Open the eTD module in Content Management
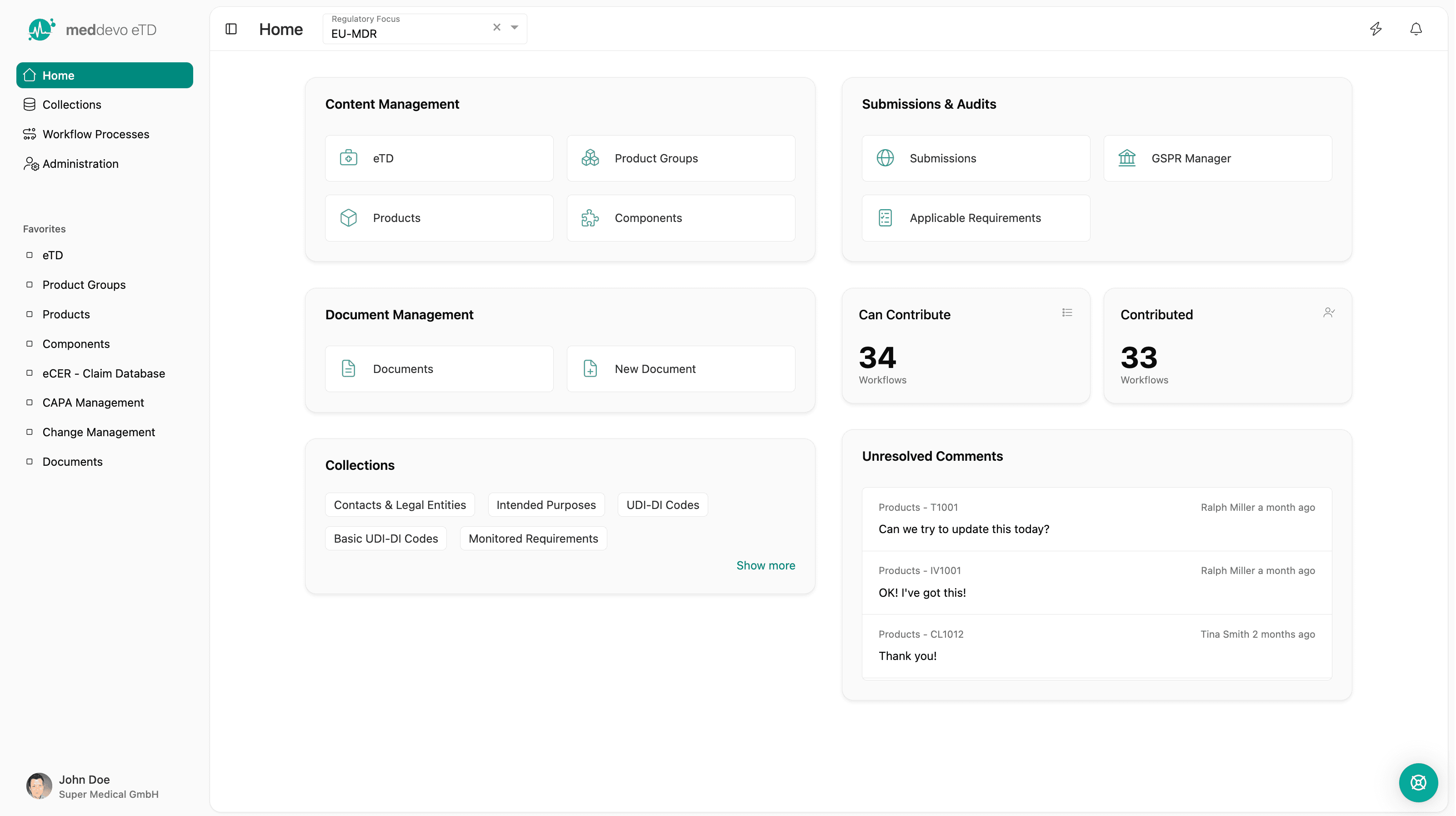Image resolution: width=1456 pixels, height=816 pixels. click(439, 158)
